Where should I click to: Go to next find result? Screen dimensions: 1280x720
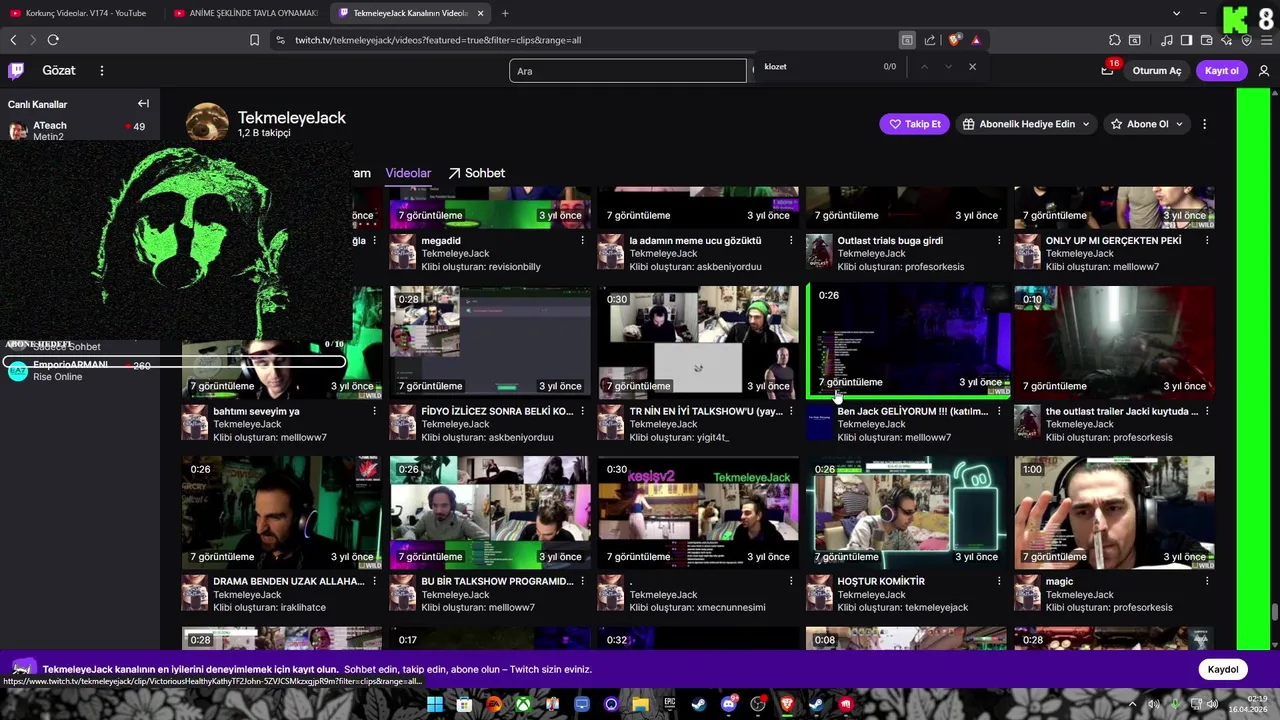(x=948, y=66)
